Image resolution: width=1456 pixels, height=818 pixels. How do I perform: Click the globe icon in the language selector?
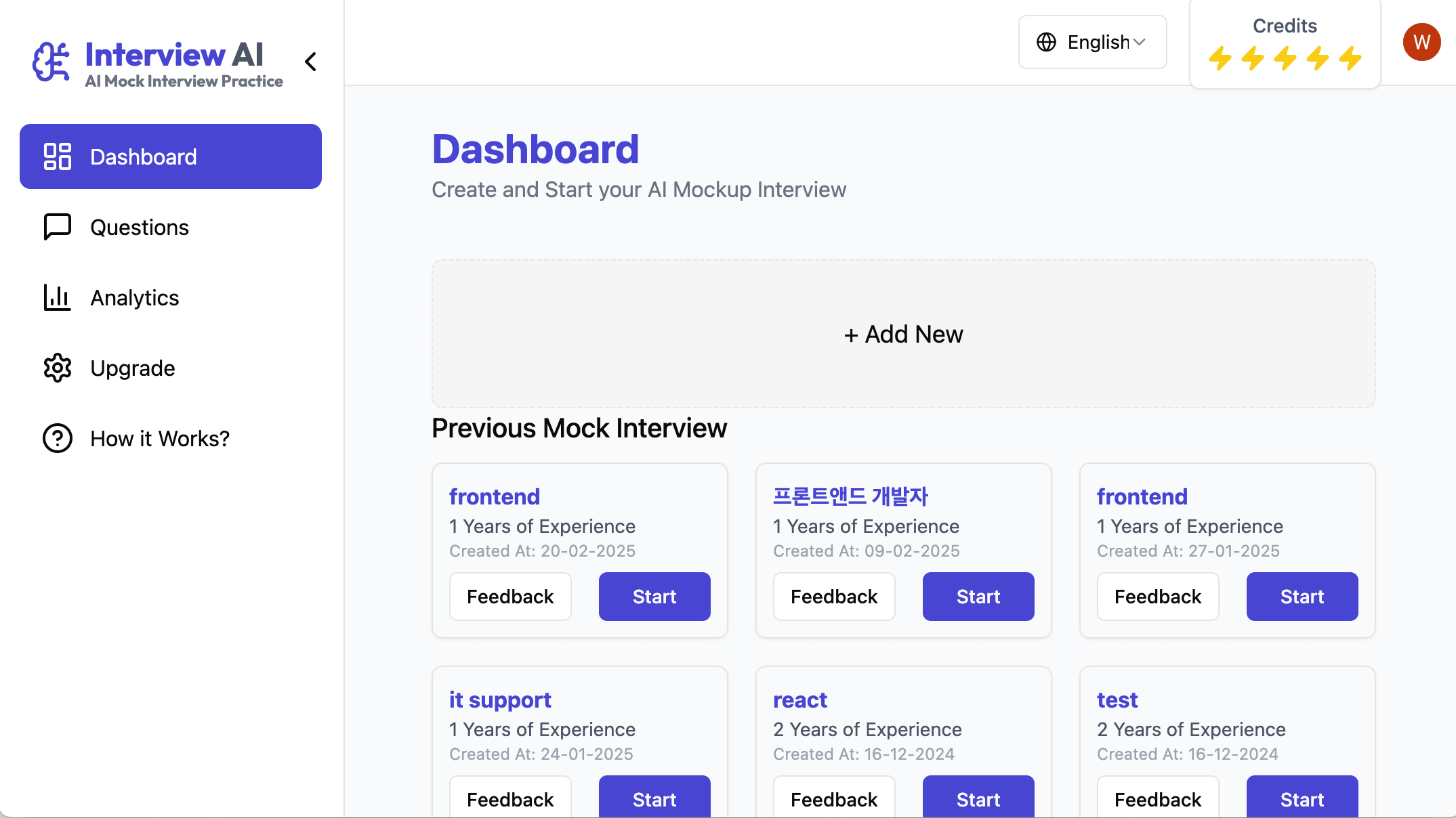[x=1046, y=42]
